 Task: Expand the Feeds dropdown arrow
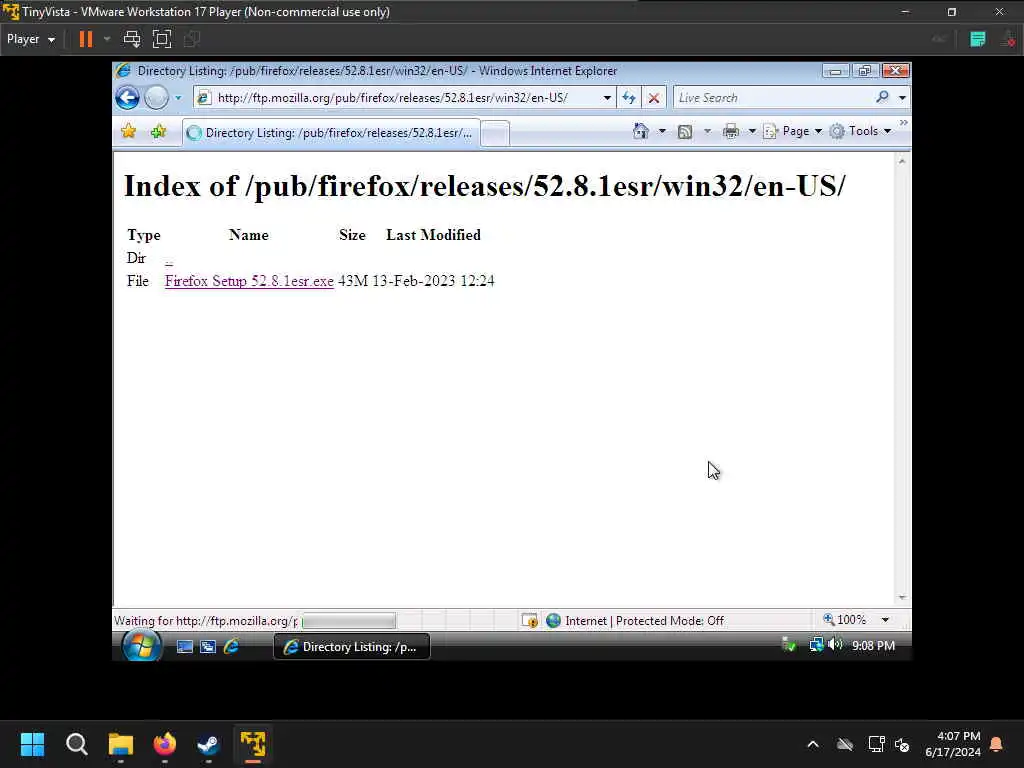click(707, 131)
